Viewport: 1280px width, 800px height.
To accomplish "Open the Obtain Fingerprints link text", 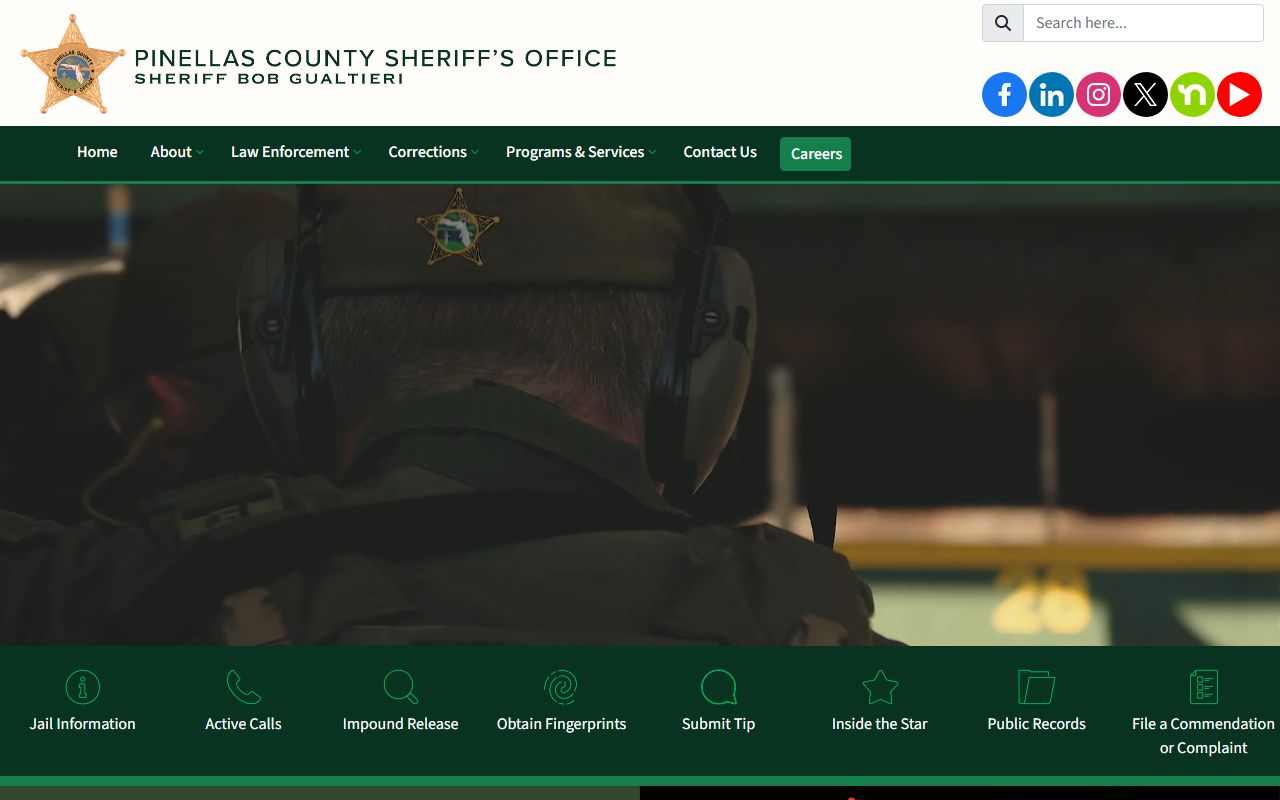I will click(561, 724).
